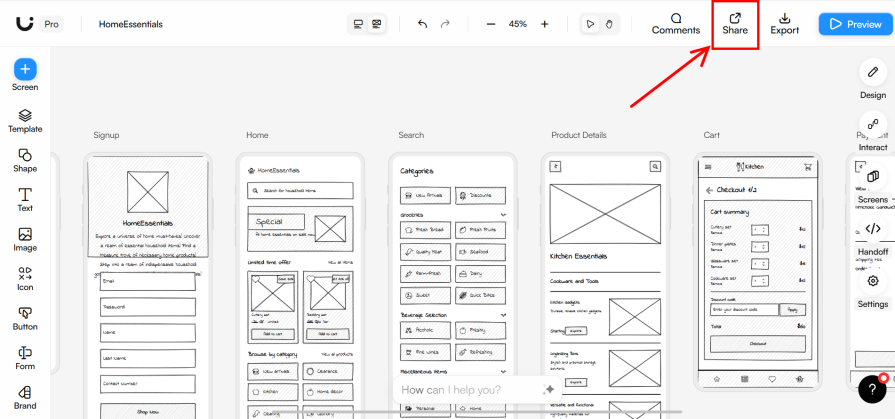Switch to hand pan tool

(607, 24)
